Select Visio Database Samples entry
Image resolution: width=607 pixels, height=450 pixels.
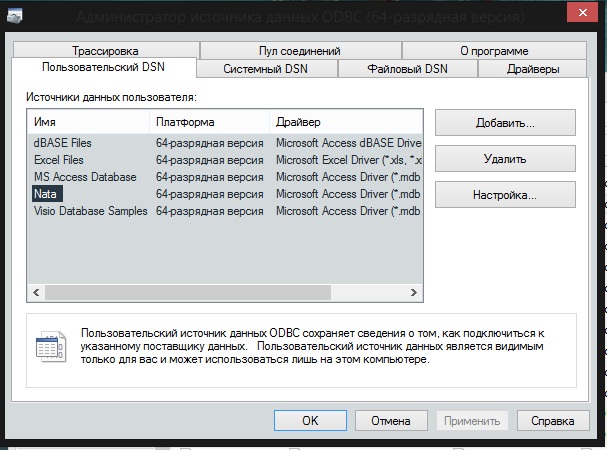(x=91, y=211)
